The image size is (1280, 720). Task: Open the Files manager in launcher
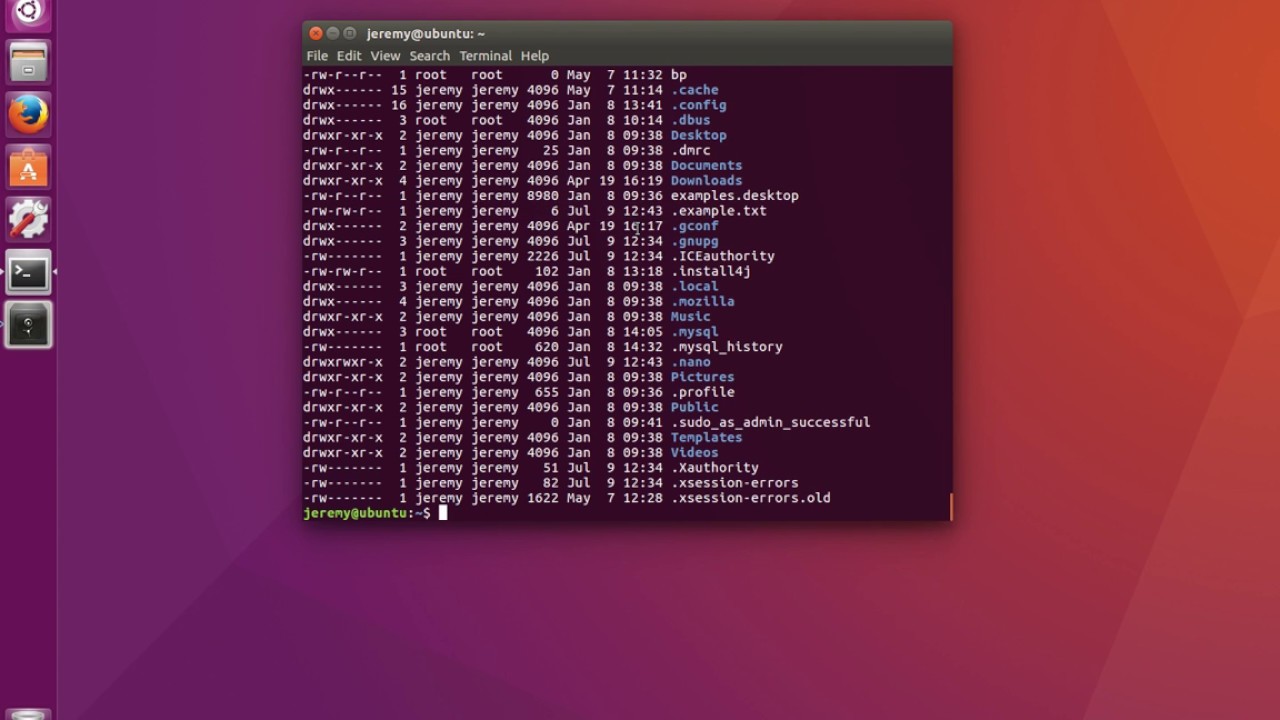pyautogui.click(x=28, y=62)
